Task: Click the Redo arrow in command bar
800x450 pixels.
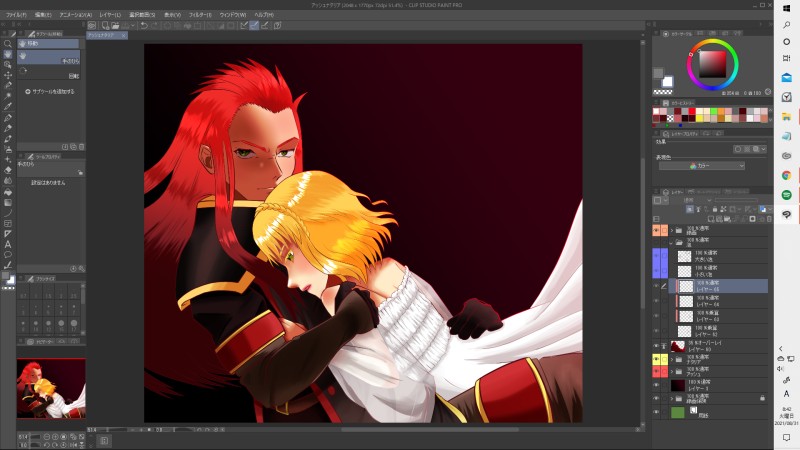Action: 154,26
